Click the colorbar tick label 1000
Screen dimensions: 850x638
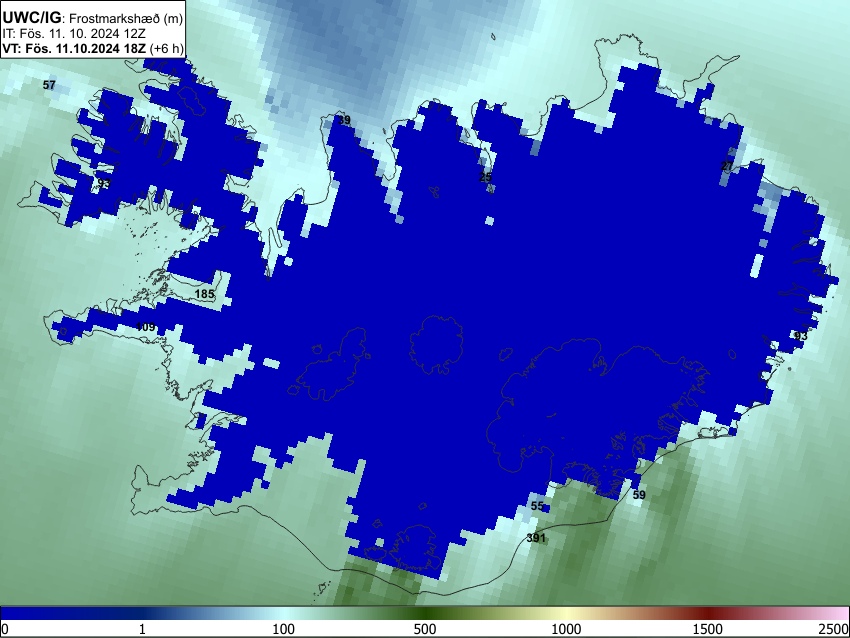[566, 629]
